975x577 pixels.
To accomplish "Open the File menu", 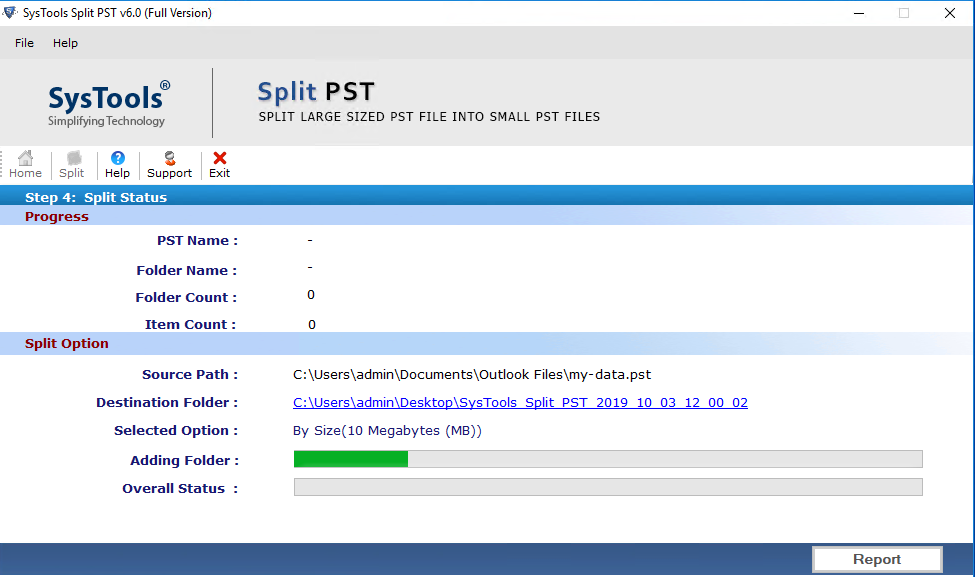I will click(x=24, y=43).
